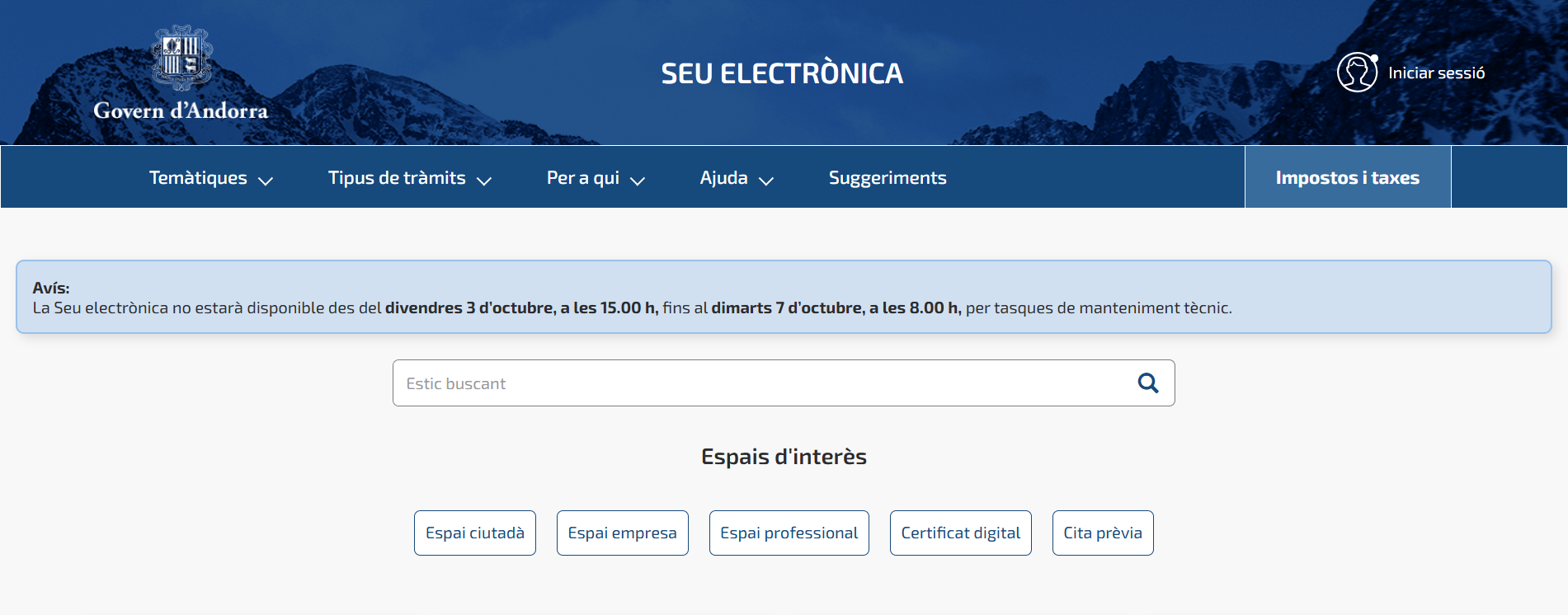1568x615 pixels.
Task: Click the Cita prèvia button
Action: pyautogui.click(x=1102, y=533)
